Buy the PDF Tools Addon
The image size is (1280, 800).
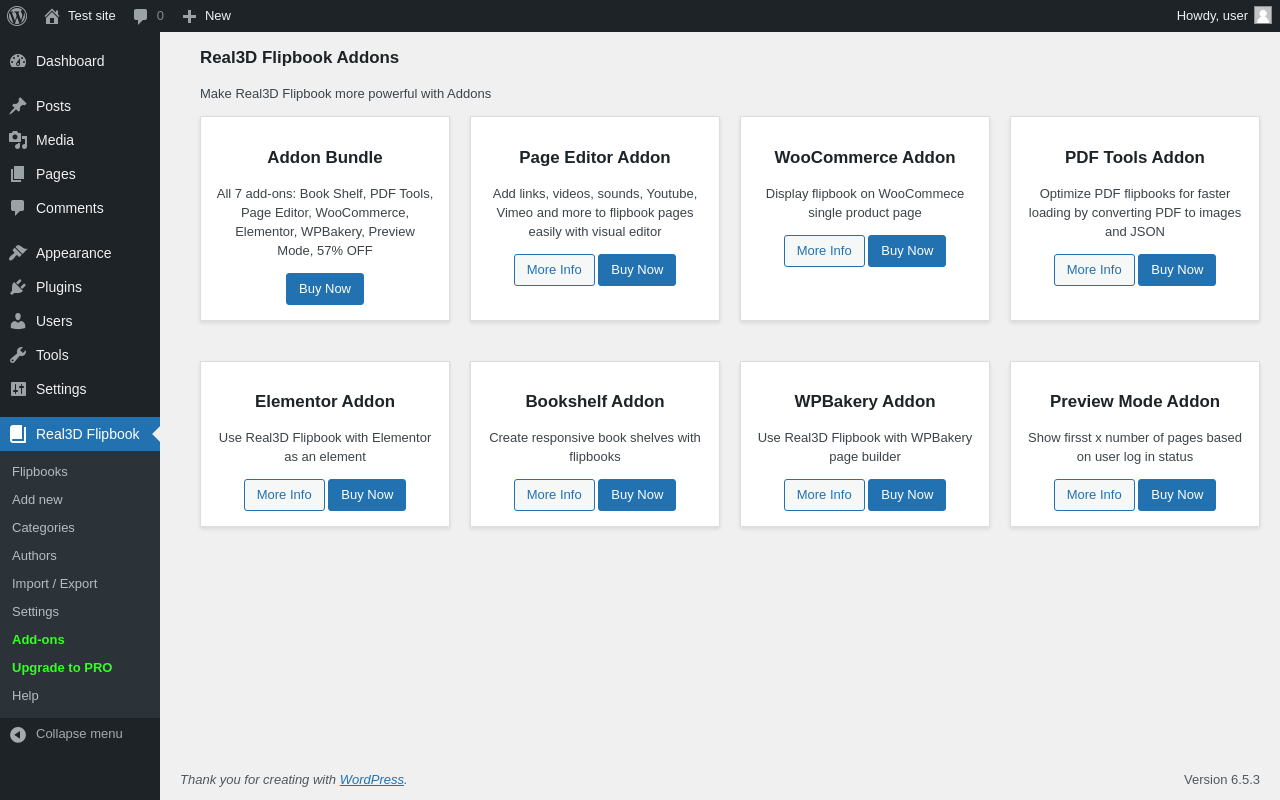click(x=1177, y=270)
